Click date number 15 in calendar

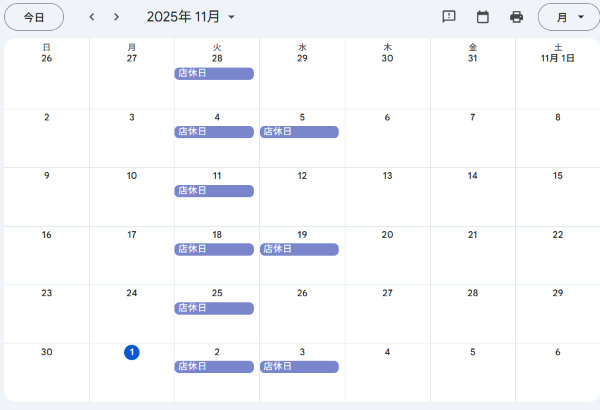point(558,176)
